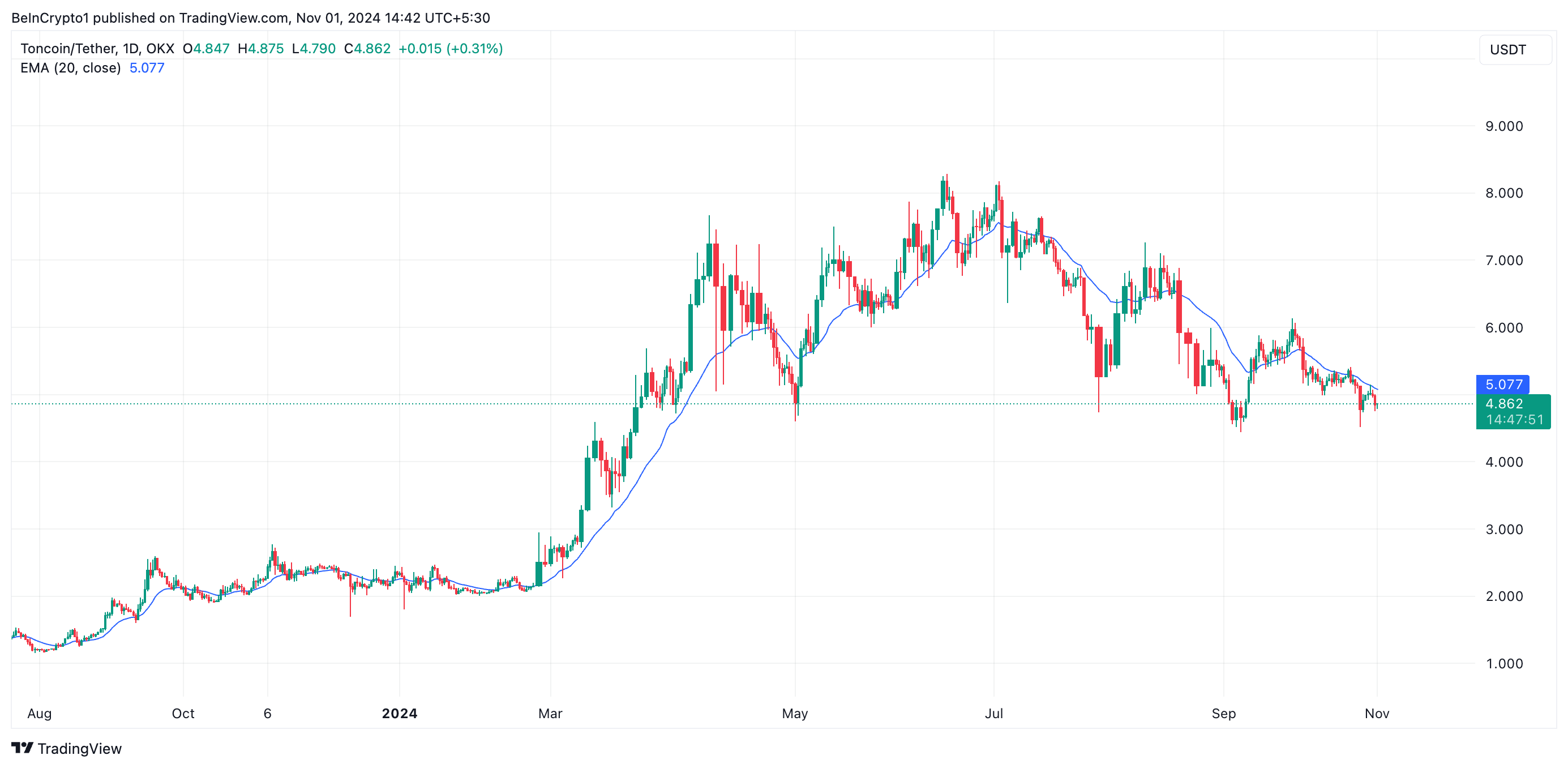The image size is (1568, 768).
Task: Click the TradingView text link
Action: coord(79,749)
